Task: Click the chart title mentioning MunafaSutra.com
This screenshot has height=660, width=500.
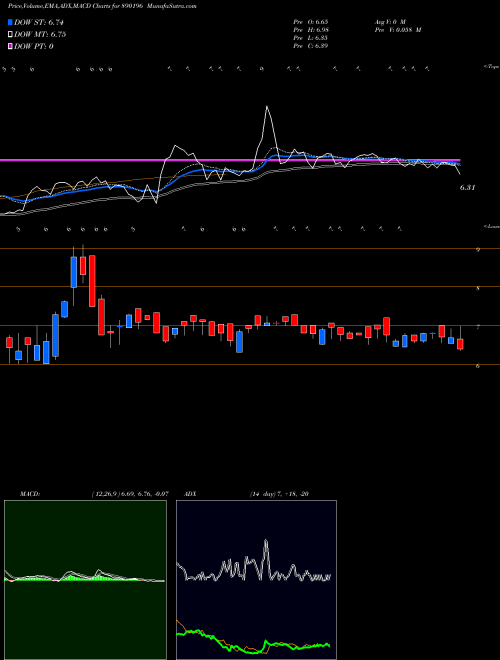Action: click(x=102, y=6)
